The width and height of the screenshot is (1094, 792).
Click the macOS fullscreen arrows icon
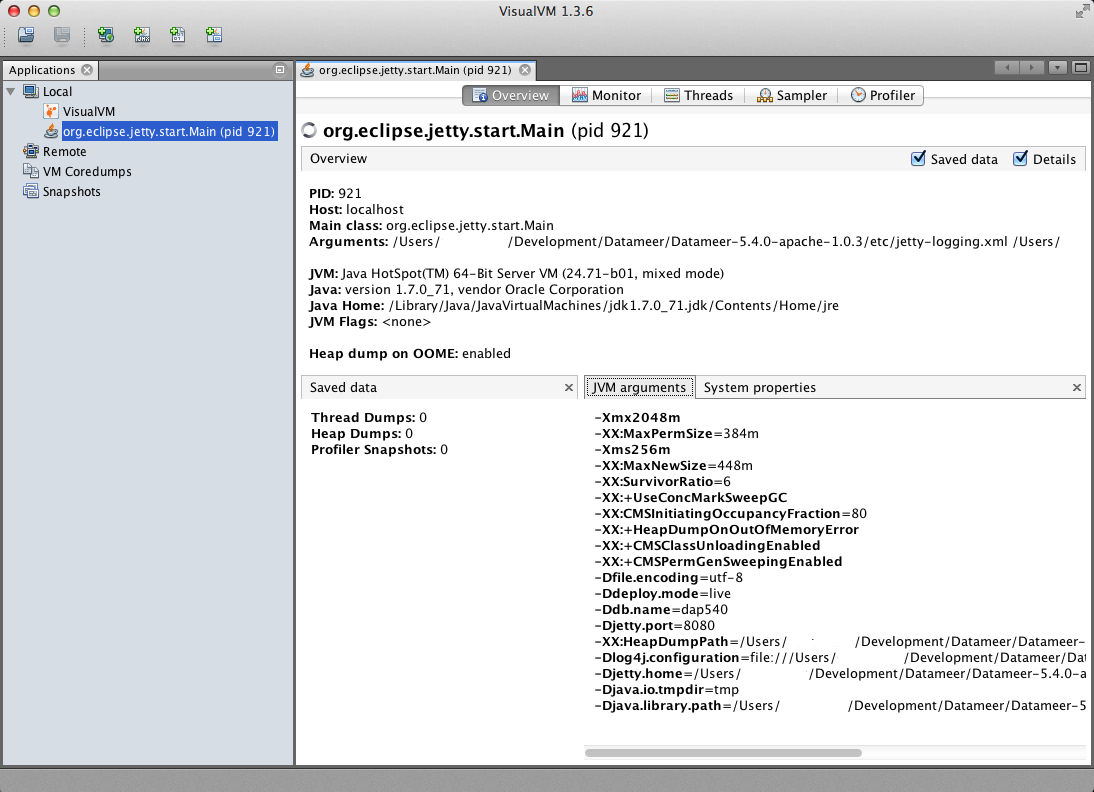coord(1081,11)
